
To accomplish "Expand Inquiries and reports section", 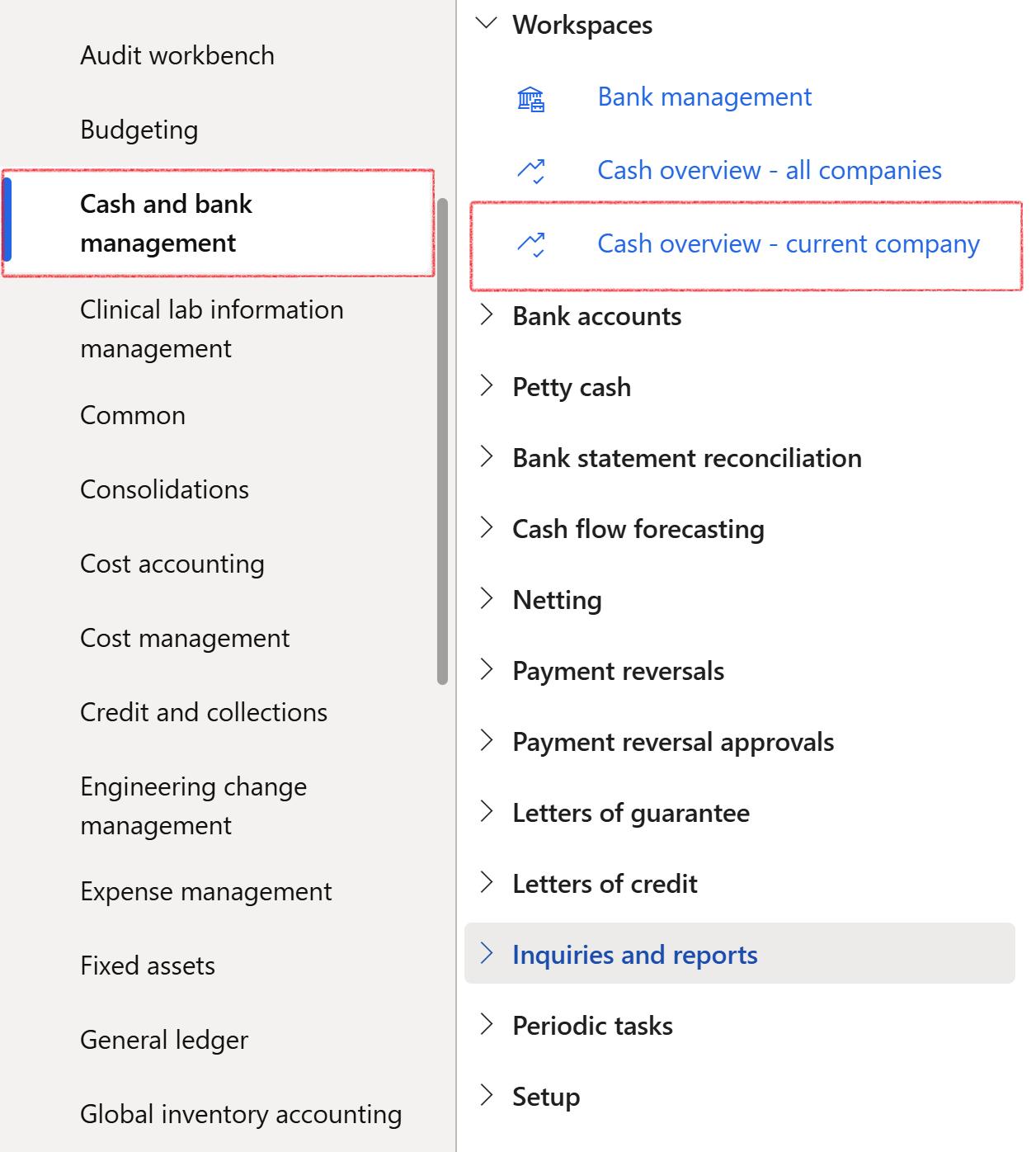I will [634, 954].
